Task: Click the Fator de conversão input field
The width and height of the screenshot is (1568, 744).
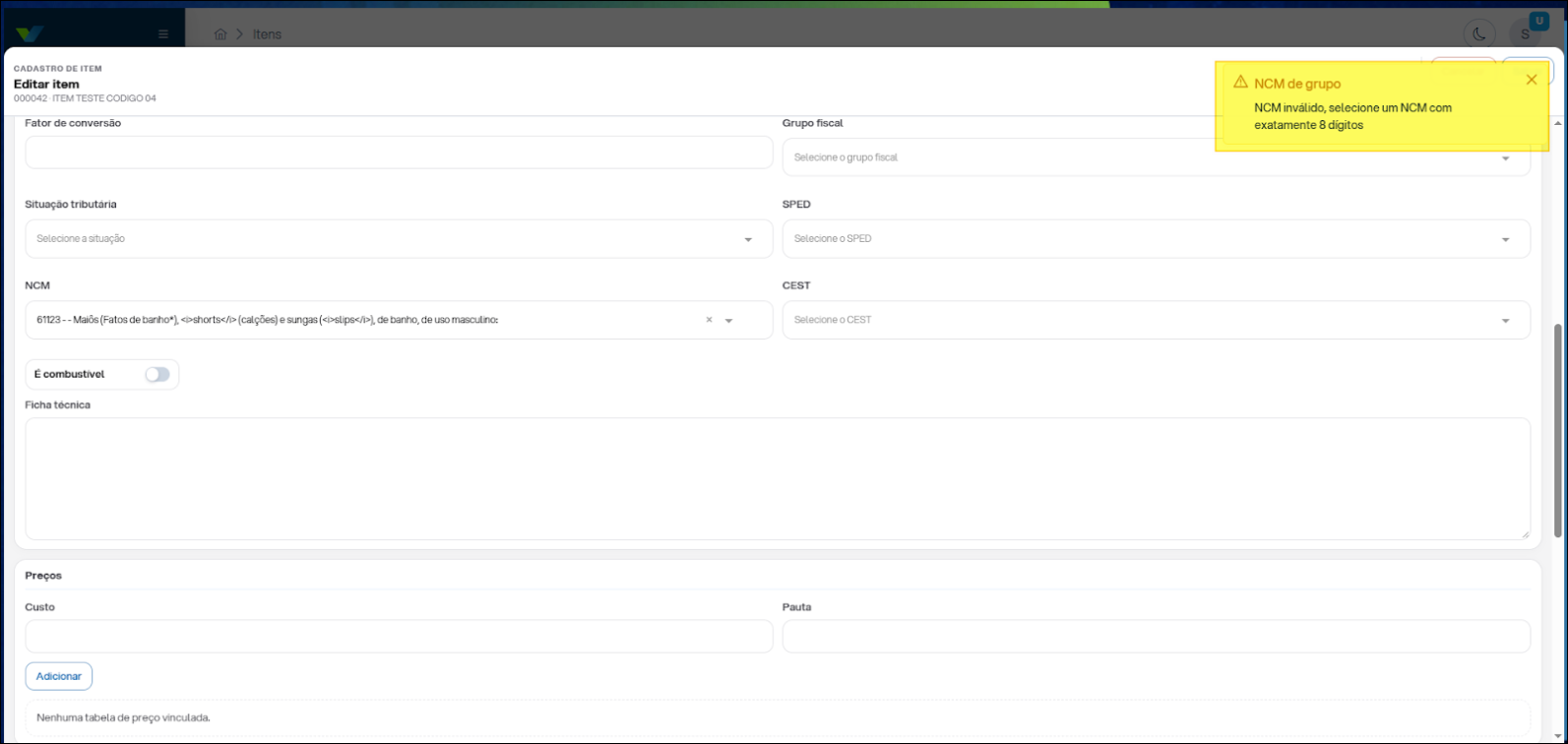Action: 399,153
